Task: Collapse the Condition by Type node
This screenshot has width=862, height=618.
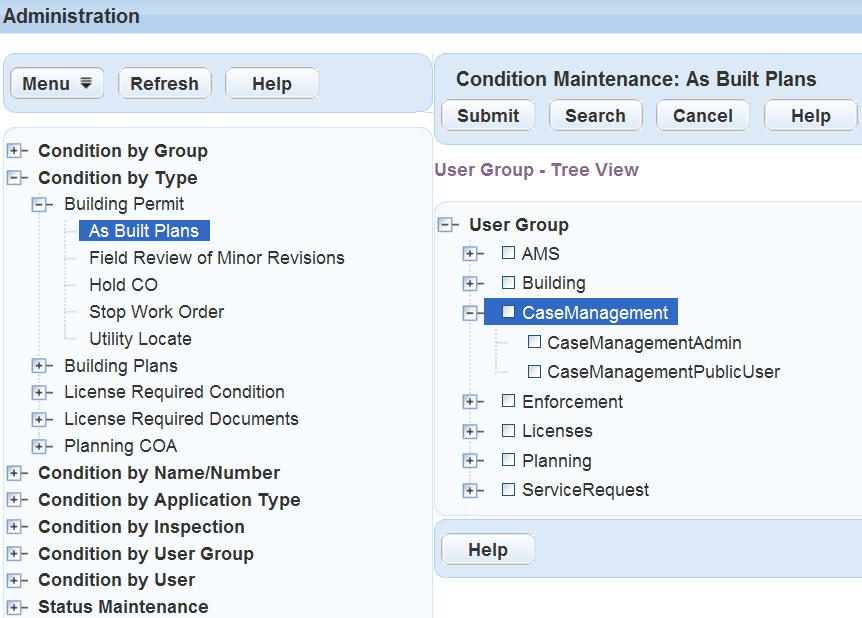Action: pos(14,178)
